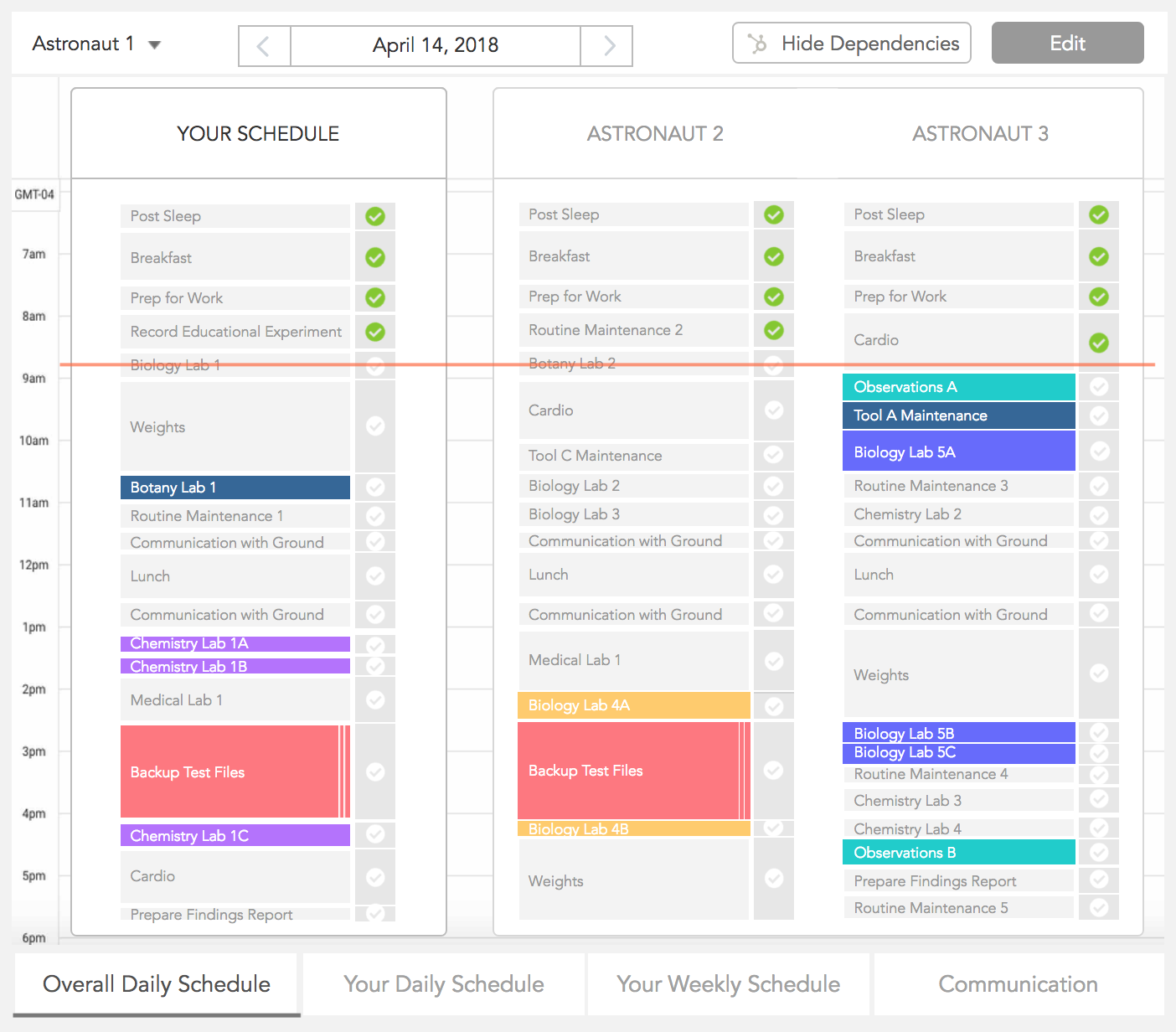Mark Astronaut 3 Weights as complete
The width and height of the screenshot is (1176, 1032).
pyautogui.click(x=1099, y=673)
